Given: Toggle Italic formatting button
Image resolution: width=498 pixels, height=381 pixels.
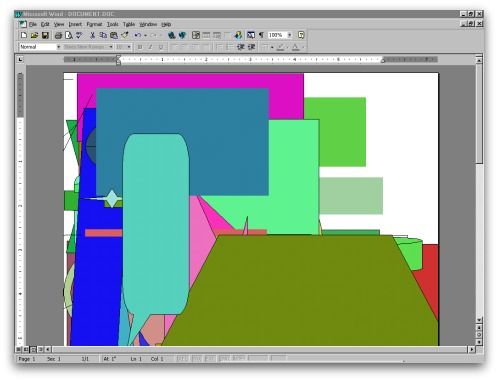Looking at the screenshot, I should (x=150, y=47).
